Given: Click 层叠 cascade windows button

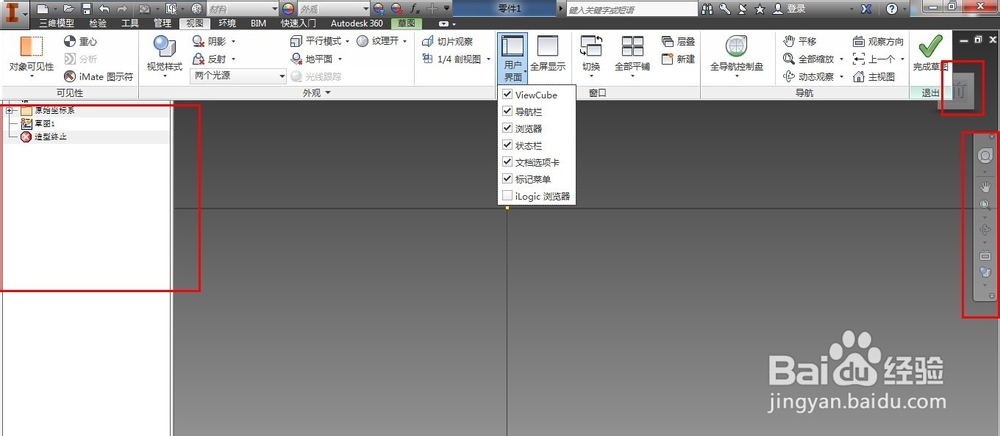Looking at the screenshot, I should point(678,41).
